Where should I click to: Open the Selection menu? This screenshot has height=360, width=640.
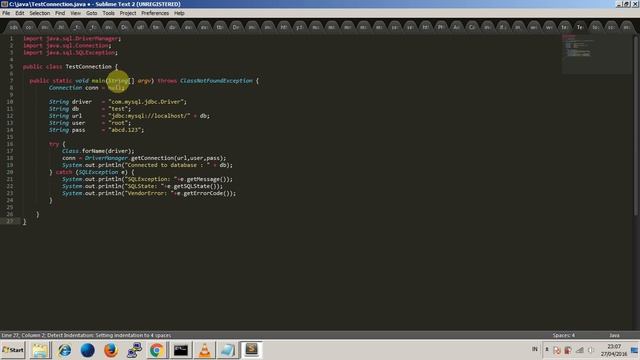click(x=40, y=13)
